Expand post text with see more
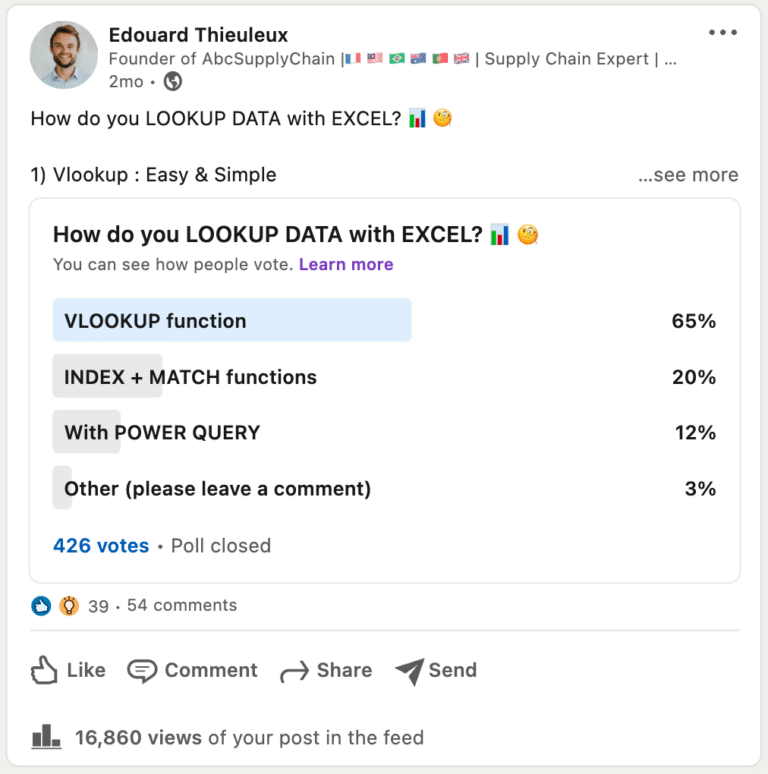This screenshot has width=768, height=774. [x=688, y=175]
